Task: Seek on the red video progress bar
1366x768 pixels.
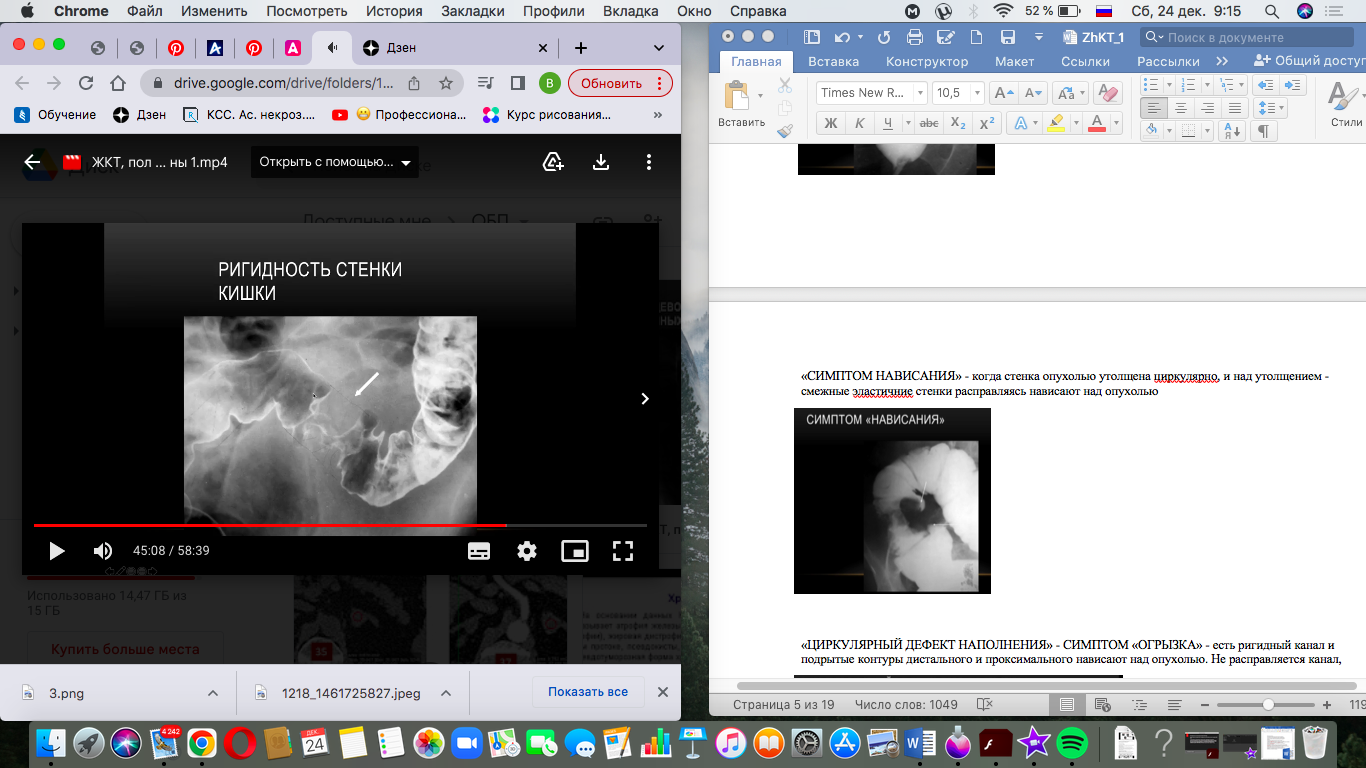Action: pyautogui.click(x=340, y=525)
